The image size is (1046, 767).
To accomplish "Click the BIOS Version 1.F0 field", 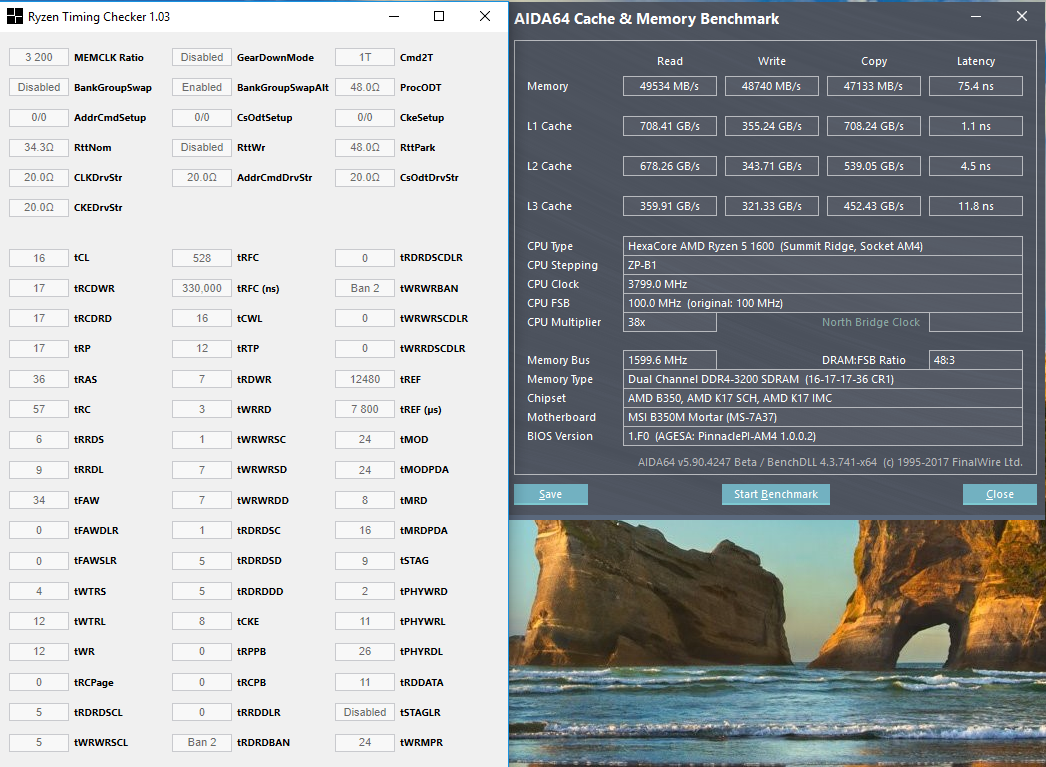I will tap(823, 436).
